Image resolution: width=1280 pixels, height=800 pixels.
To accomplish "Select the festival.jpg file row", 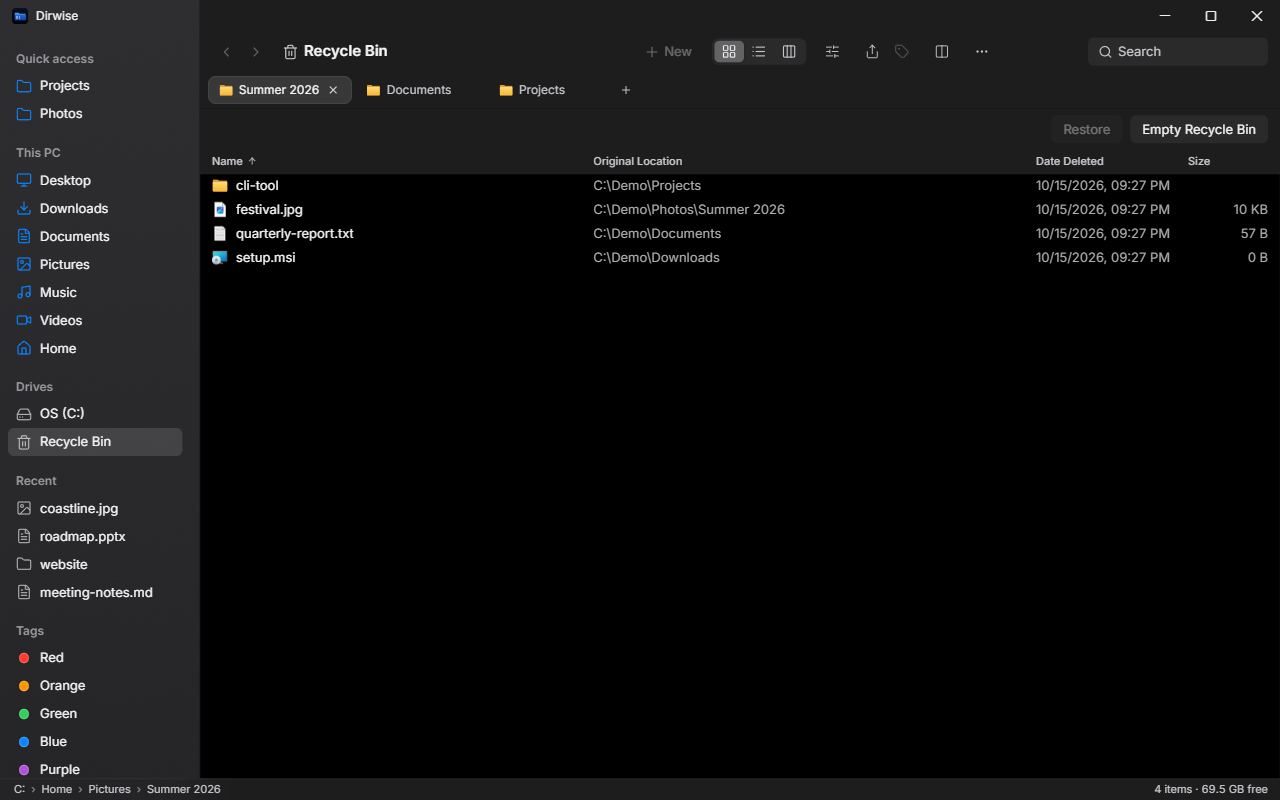I will click(x=740, y=210).
